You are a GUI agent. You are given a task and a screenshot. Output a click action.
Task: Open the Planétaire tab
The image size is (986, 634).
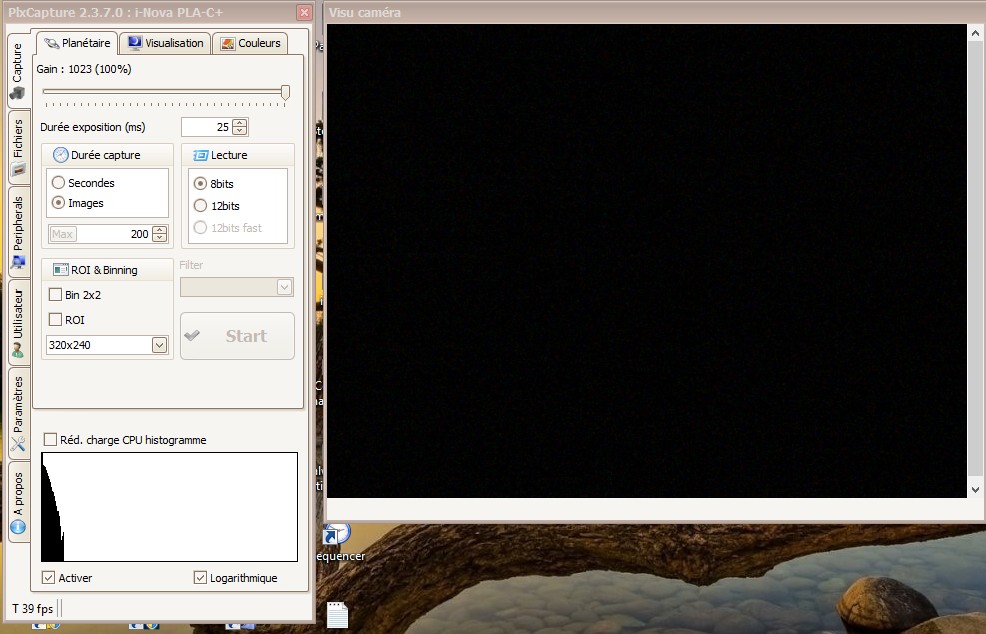[x=77, y=43]
